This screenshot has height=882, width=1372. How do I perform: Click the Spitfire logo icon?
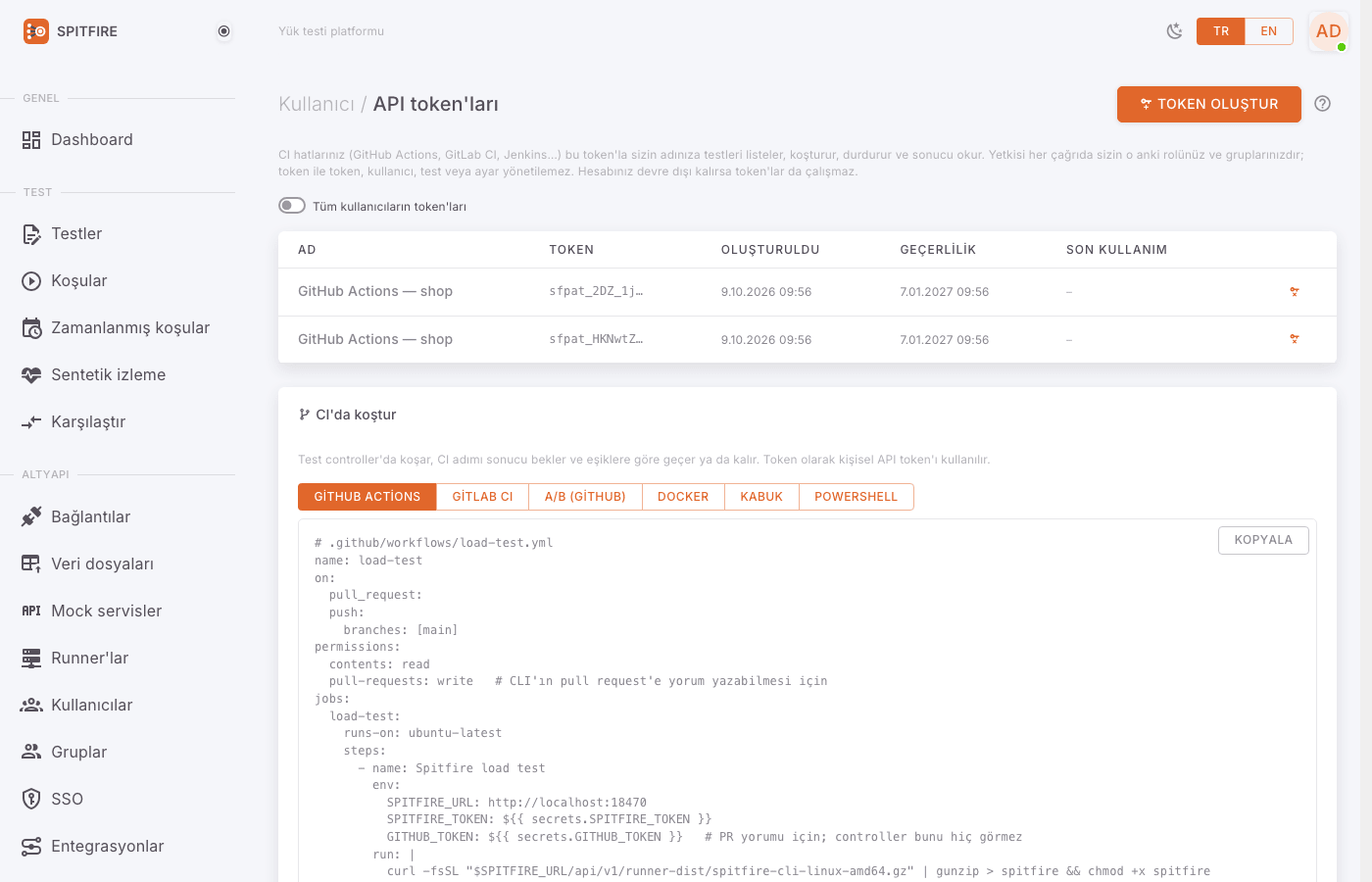pos(36,31)
